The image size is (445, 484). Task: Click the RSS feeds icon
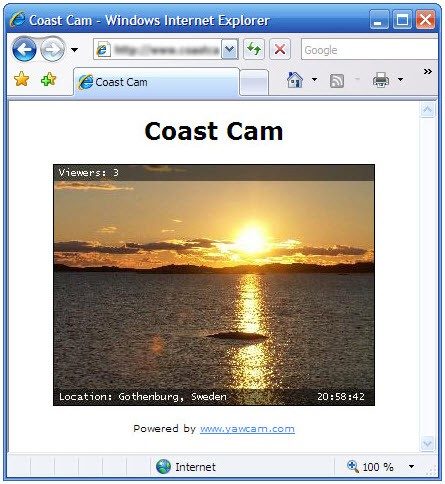(x=337, y=81)
